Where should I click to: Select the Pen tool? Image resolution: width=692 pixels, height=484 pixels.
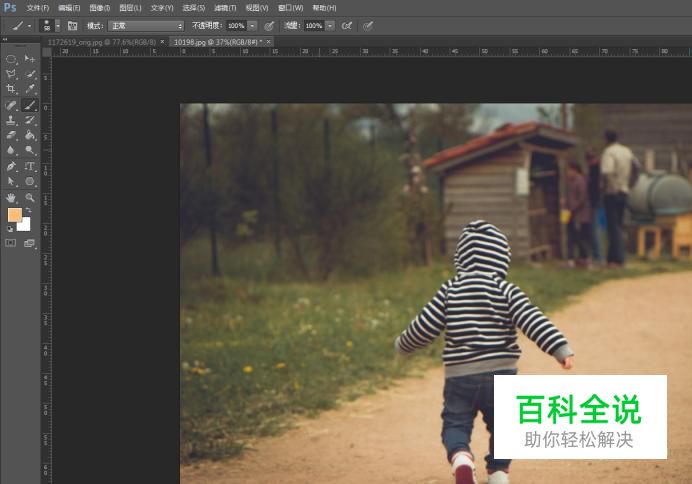[12, 166]
